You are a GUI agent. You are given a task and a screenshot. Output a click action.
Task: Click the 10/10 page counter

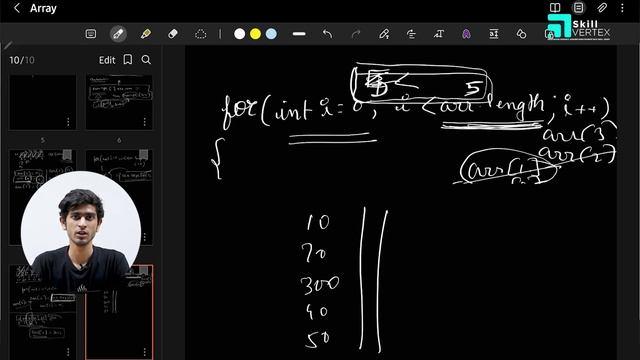pyautogui.click(x=22, y=60)
